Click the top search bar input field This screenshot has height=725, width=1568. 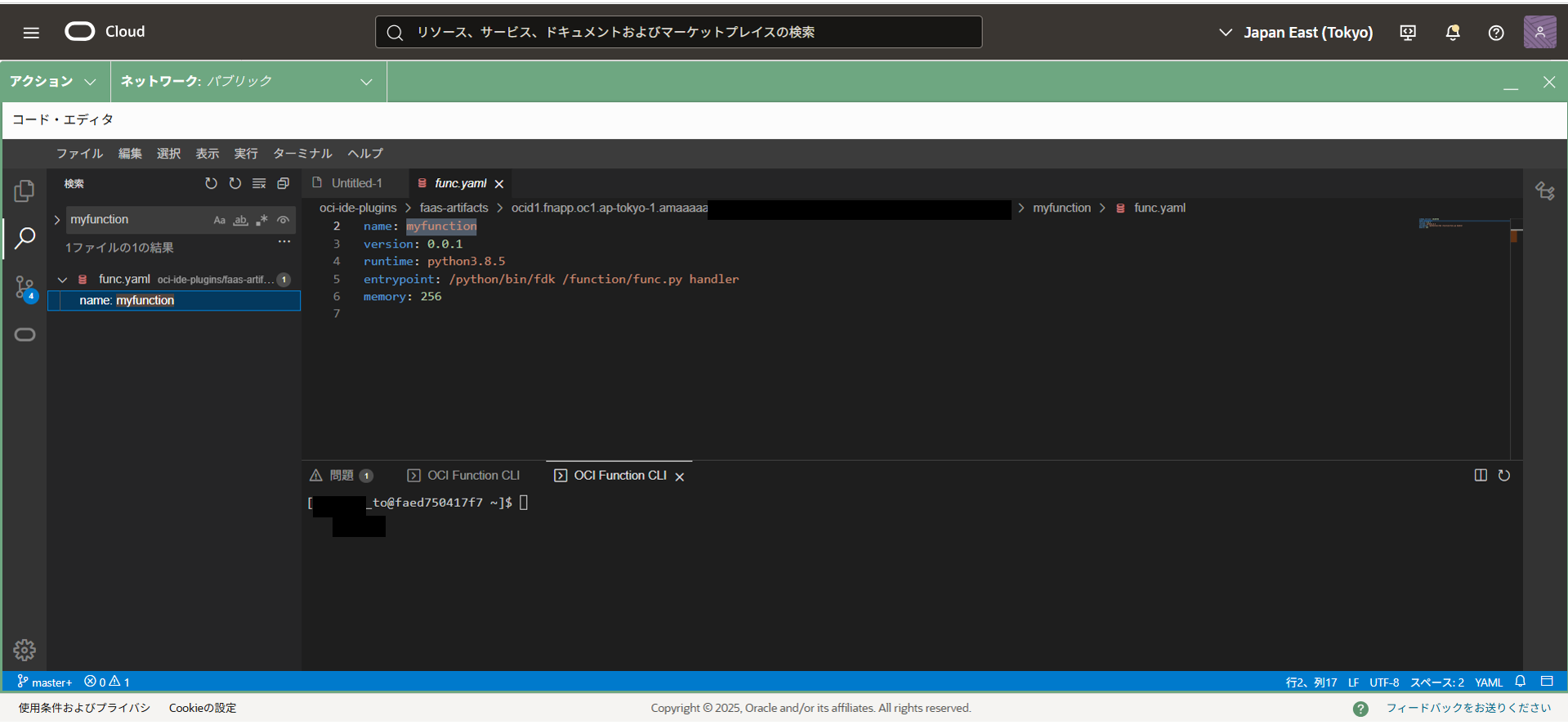coord(678,32)
